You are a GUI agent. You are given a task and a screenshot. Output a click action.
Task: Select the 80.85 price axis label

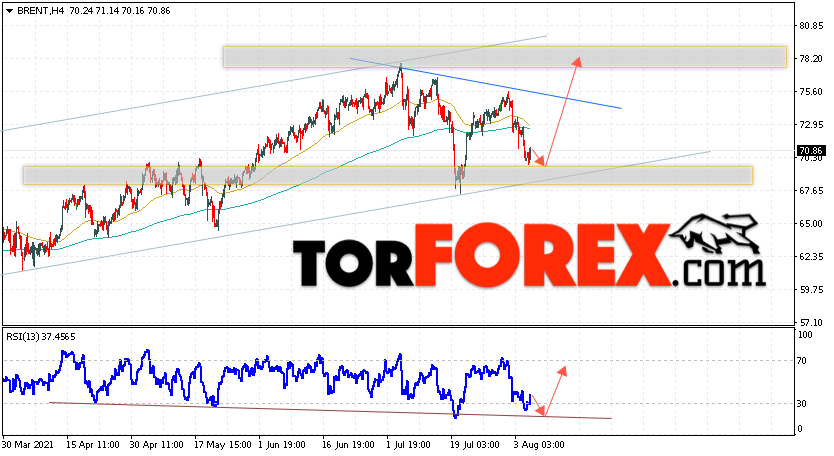(x=811, y=26)
